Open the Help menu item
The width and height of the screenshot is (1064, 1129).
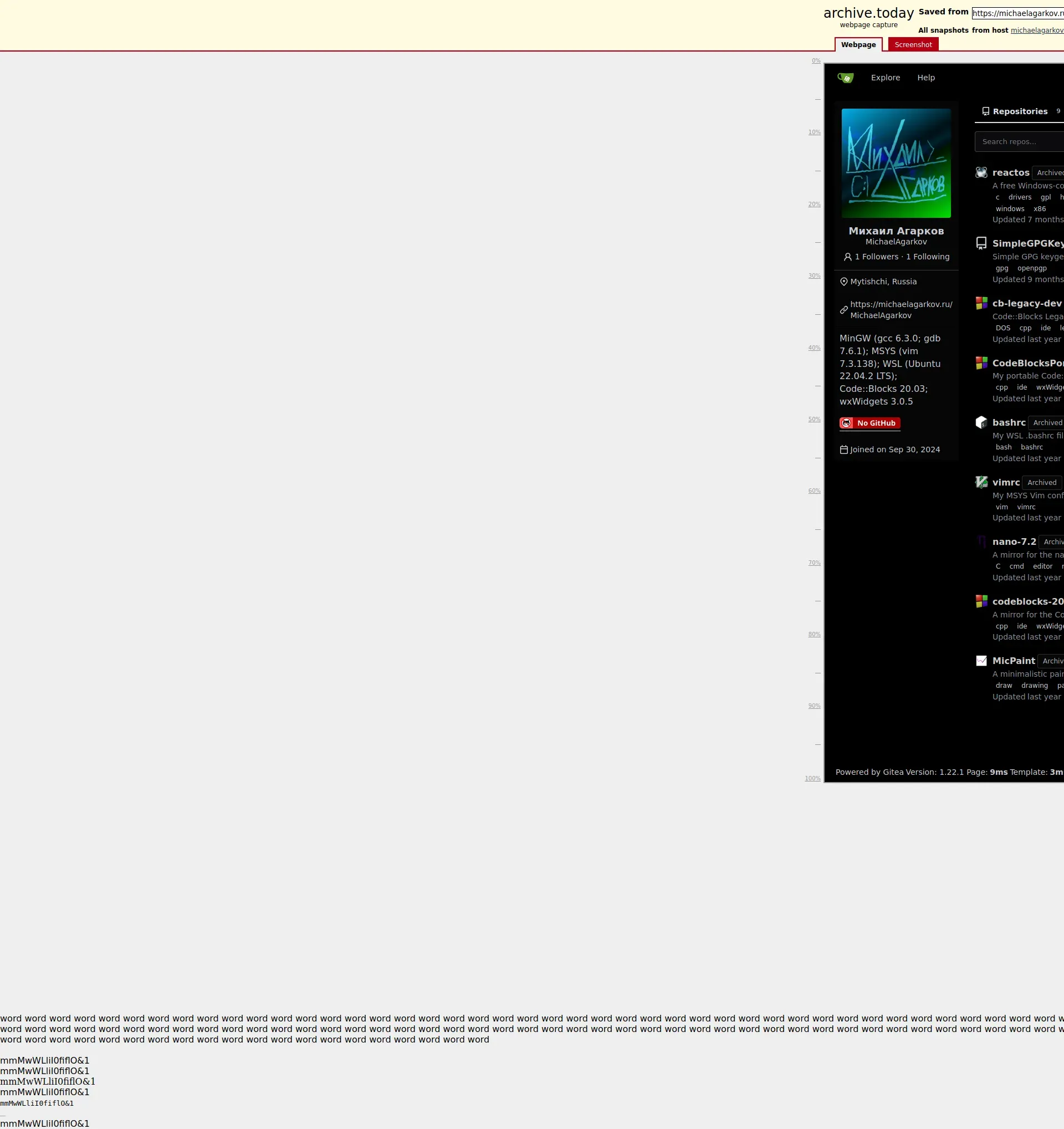click(925, 78)
